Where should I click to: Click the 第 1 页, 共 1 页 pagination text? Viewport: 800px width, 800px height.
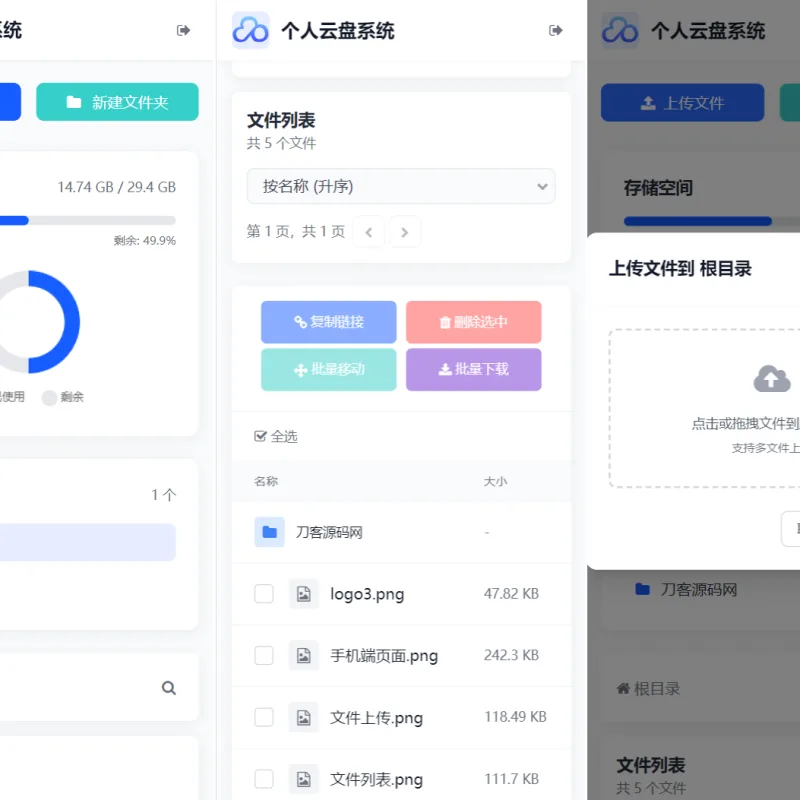coord(296,231)
